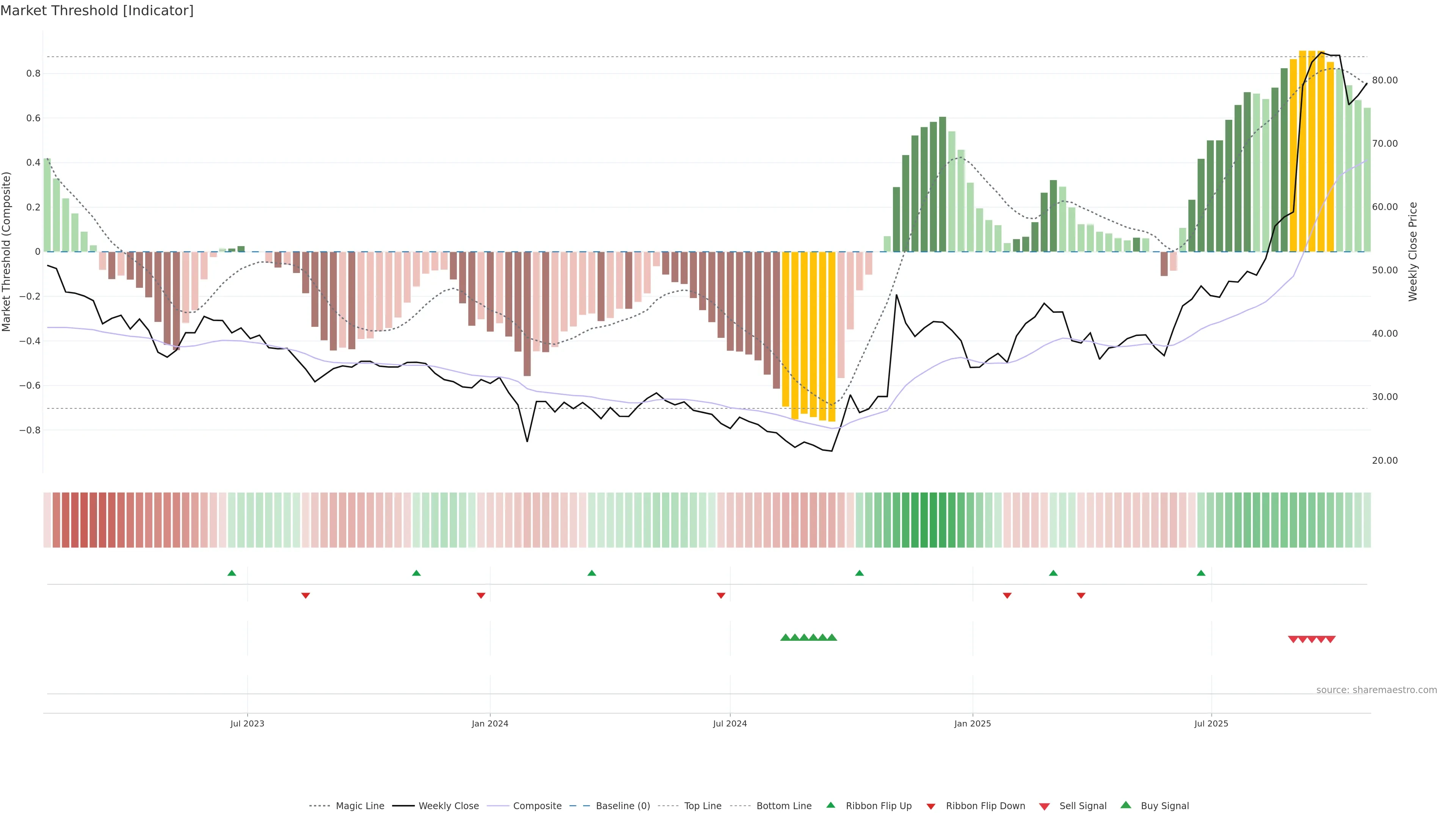Click the Sell Signal legend triangle icon
The image size is (1456, 819).
click(1045, 806)
